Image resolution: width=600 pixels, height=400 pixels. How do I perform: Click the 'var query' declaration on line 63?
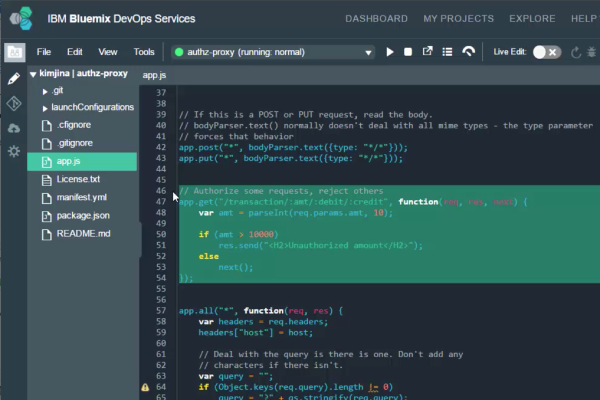[x=221, y=376]
